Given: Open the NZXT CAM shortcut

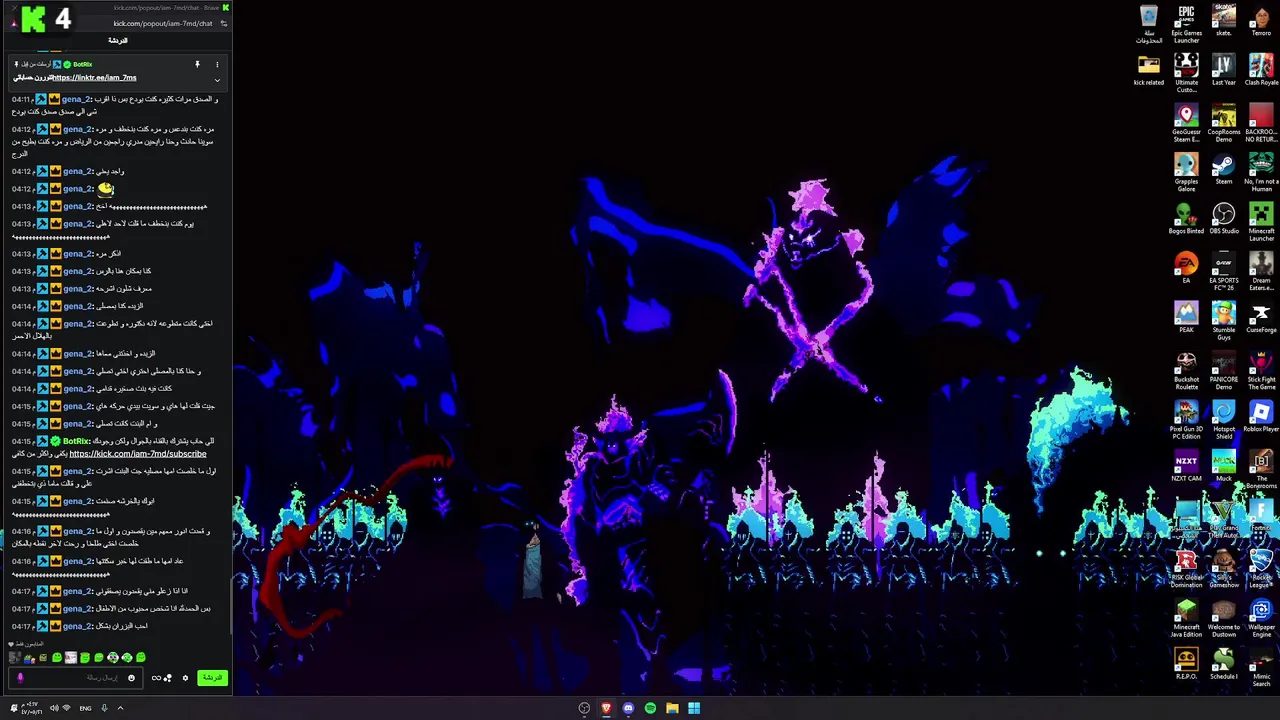Looking at the screenshot, I should click(x=1186, y=464).
